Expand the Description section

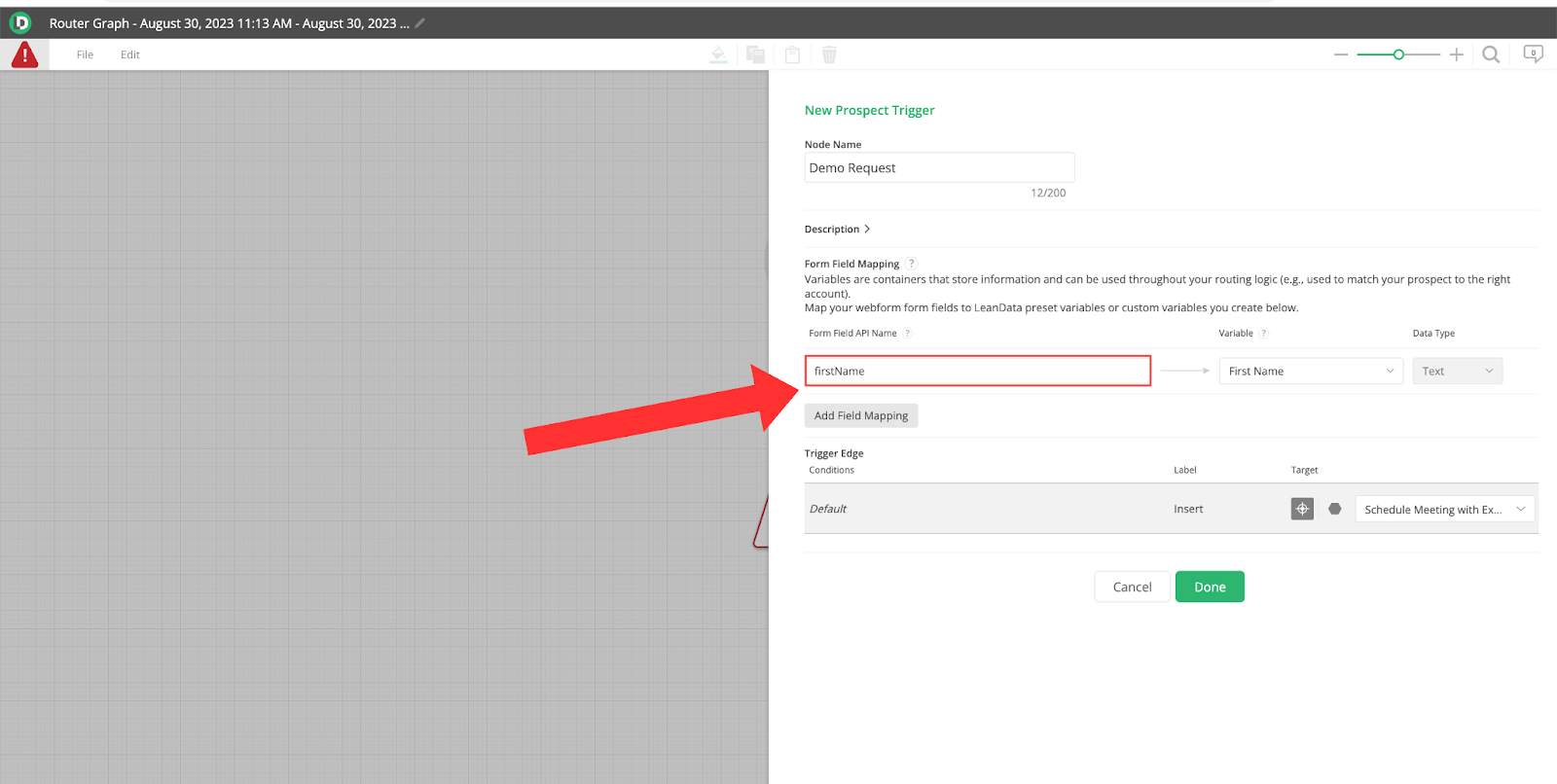(837, 230)
